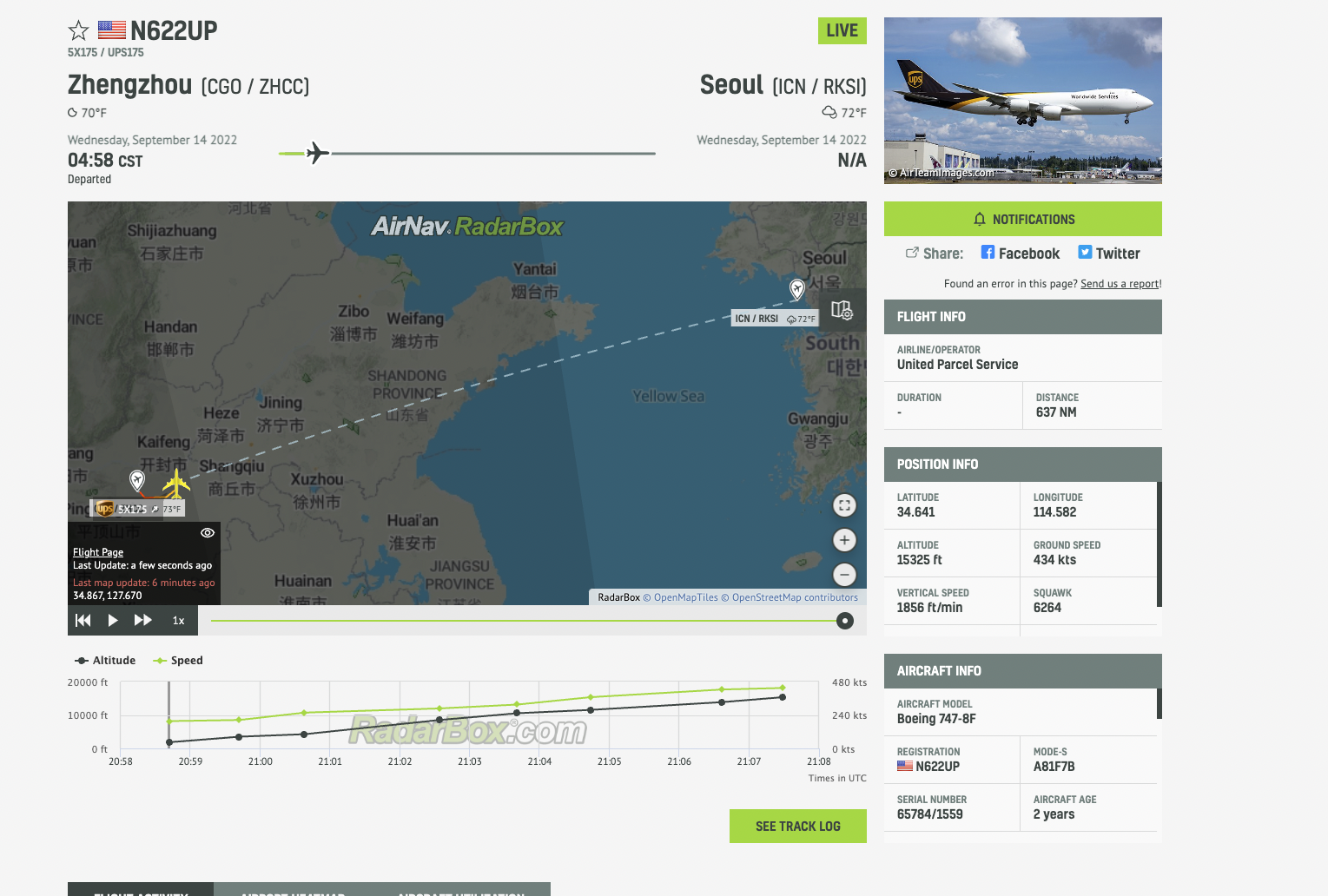The image size is (1328, 896).
Task: Click aircraft model 'Boeing 747-8F'
Action: pyautogui.click(x=936, y=719)
